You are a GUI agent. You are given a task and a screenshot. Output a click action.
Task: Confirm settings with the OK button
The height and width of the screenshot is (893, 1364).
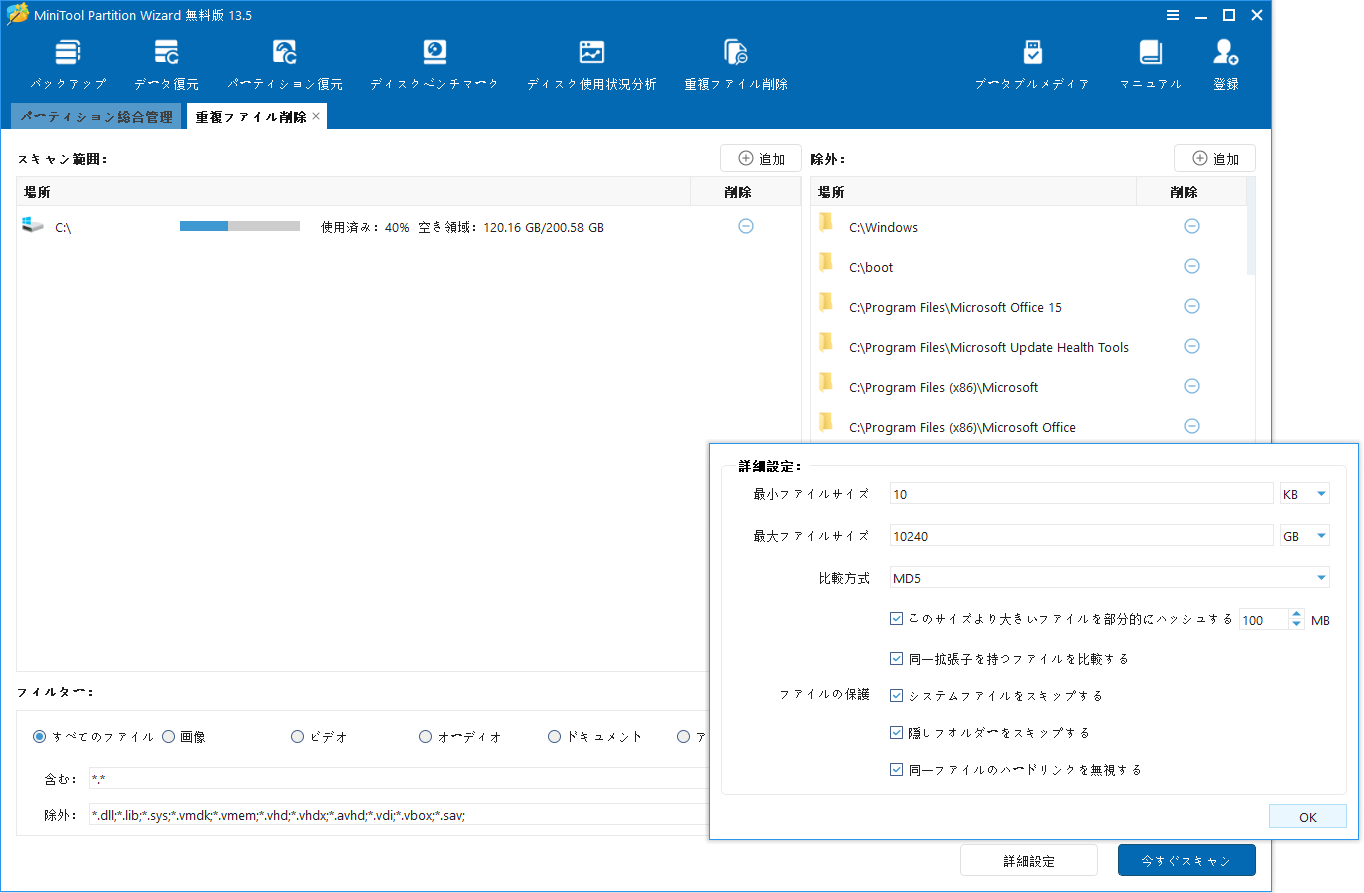click(1307, 816)
